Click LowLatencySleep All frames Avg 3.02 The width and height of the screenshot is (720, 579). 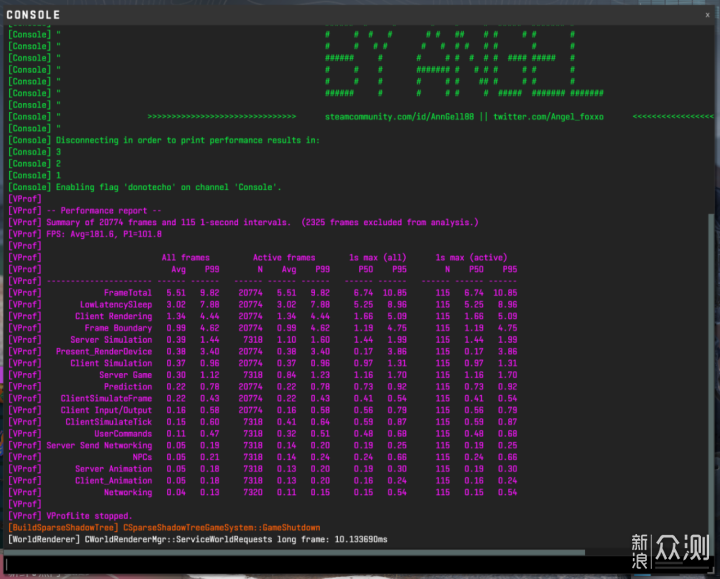pyautogui.click(x=176, y=304)
